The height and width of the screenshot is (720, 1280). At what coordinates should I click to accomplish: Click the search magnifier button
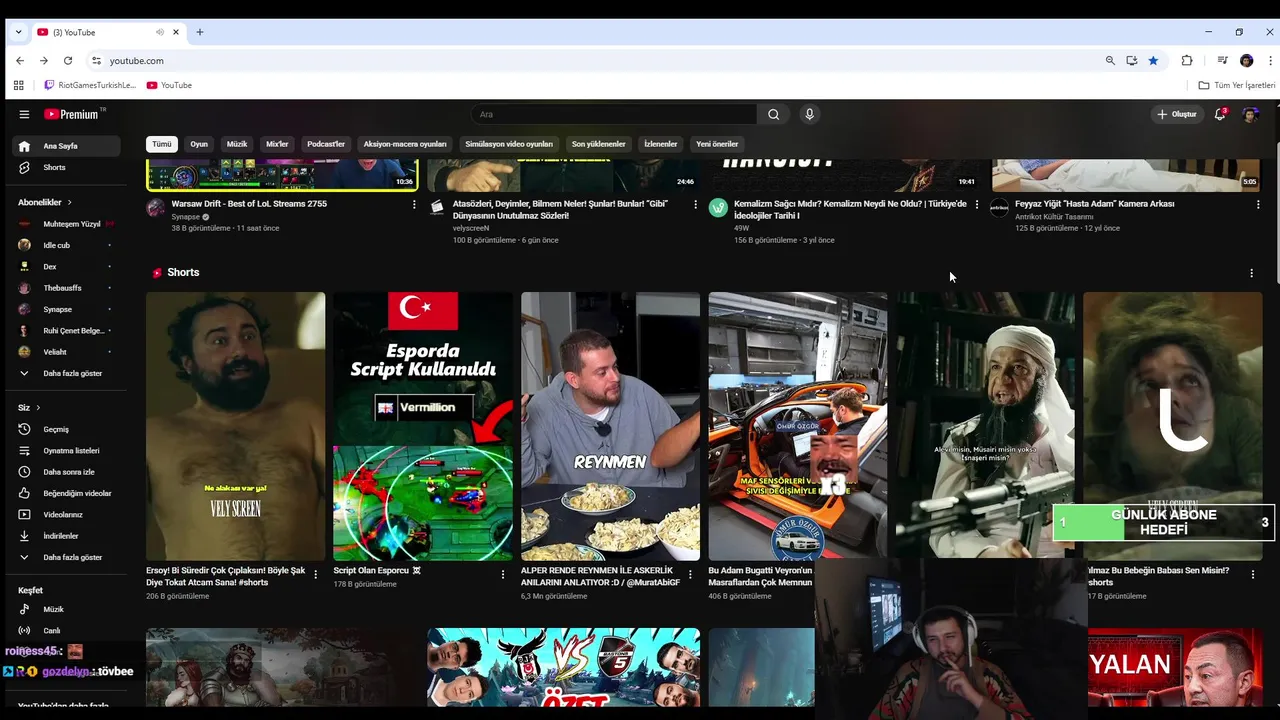(x=773, y=114)
